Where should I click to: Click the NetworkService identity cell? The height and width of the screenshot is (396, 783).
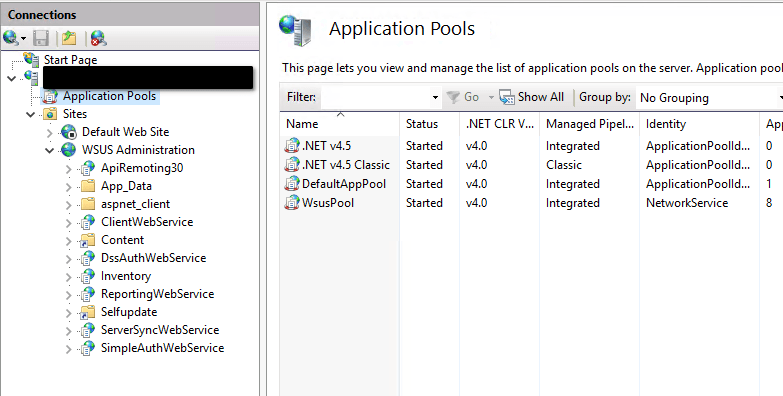pos(687,203)
